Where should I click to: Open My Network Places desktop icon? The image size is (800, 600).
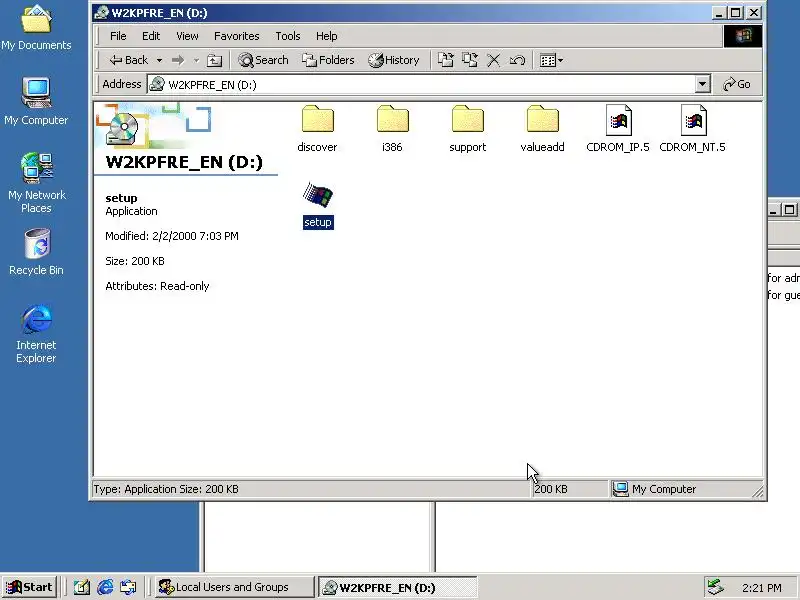point(36,183)
